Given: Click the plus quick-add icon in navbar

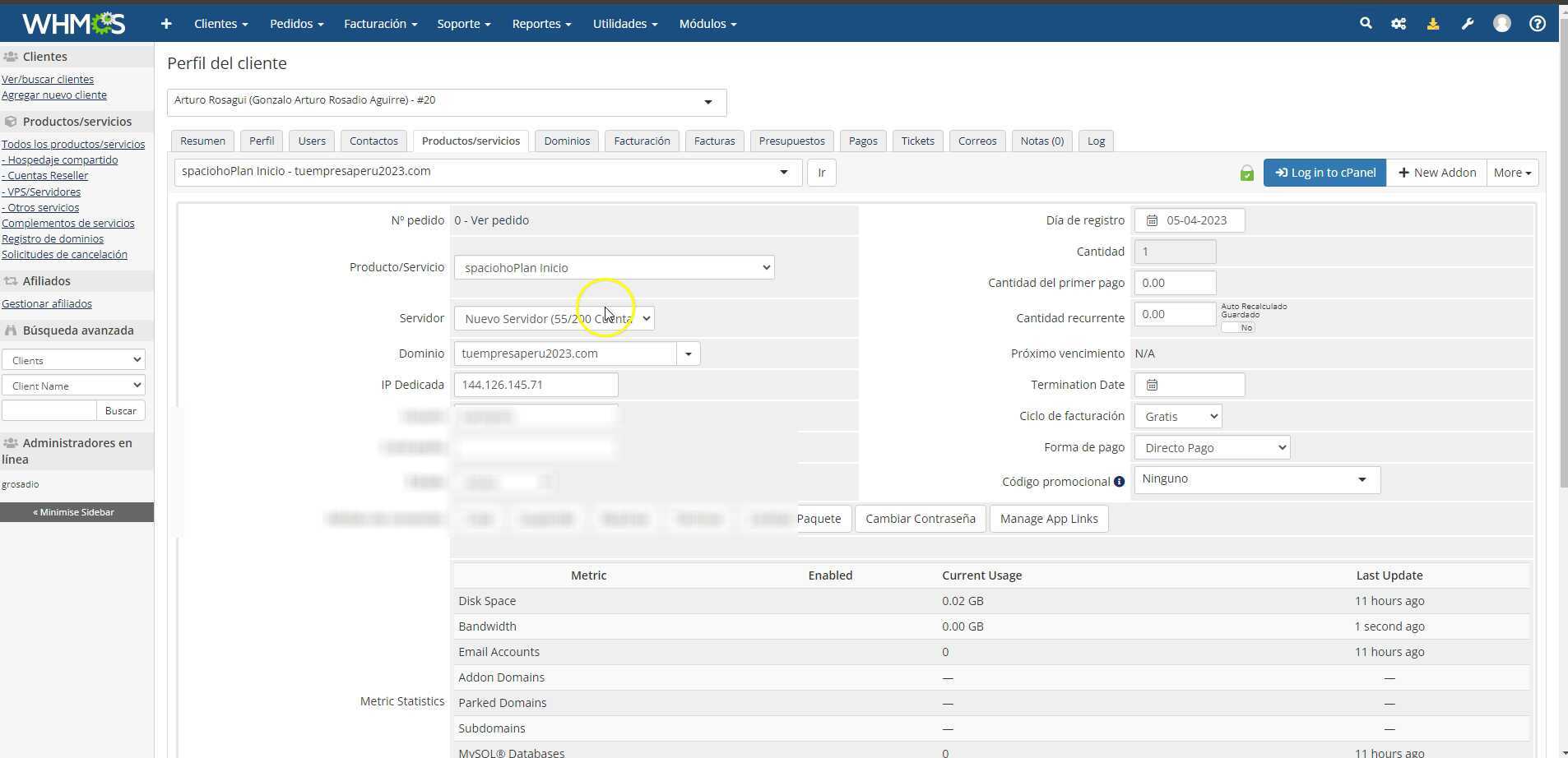Looking at the screenshot, I should pos(166,24).
